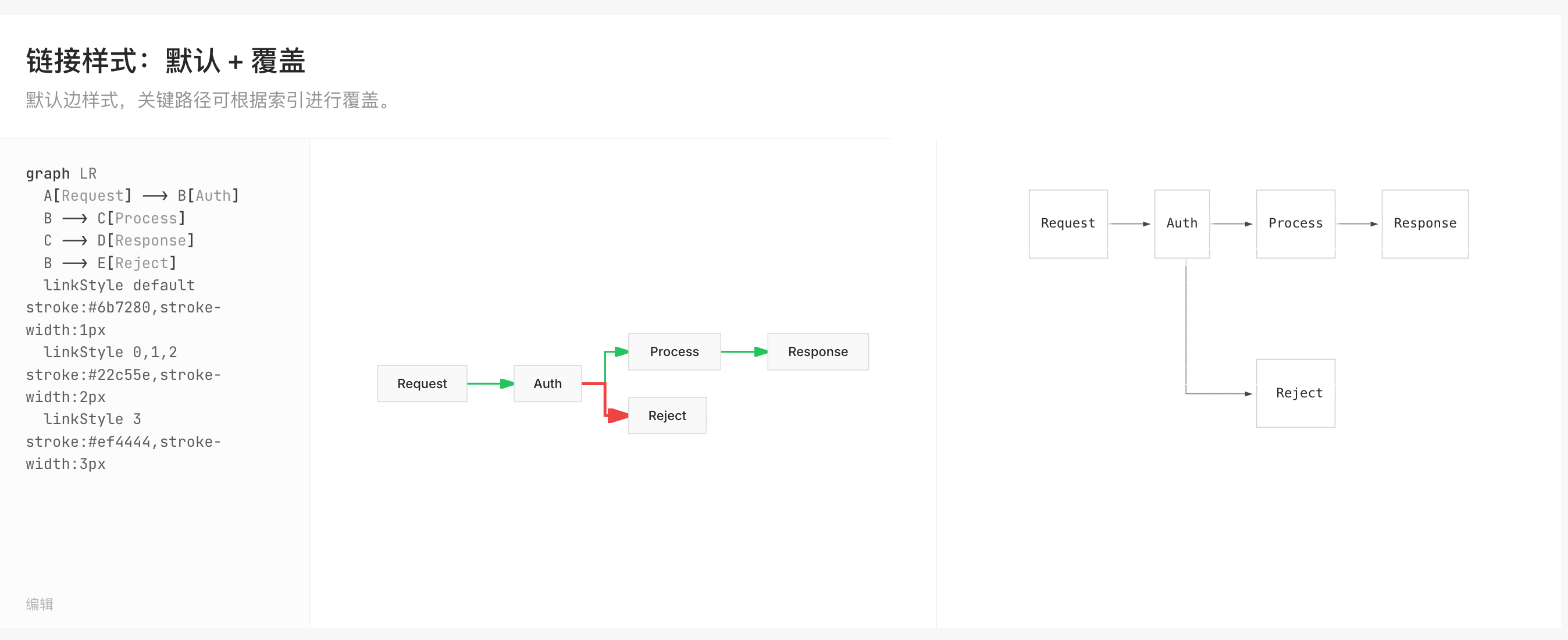
Task: Click the 编辑 edit link
Action: coord(40,604)
